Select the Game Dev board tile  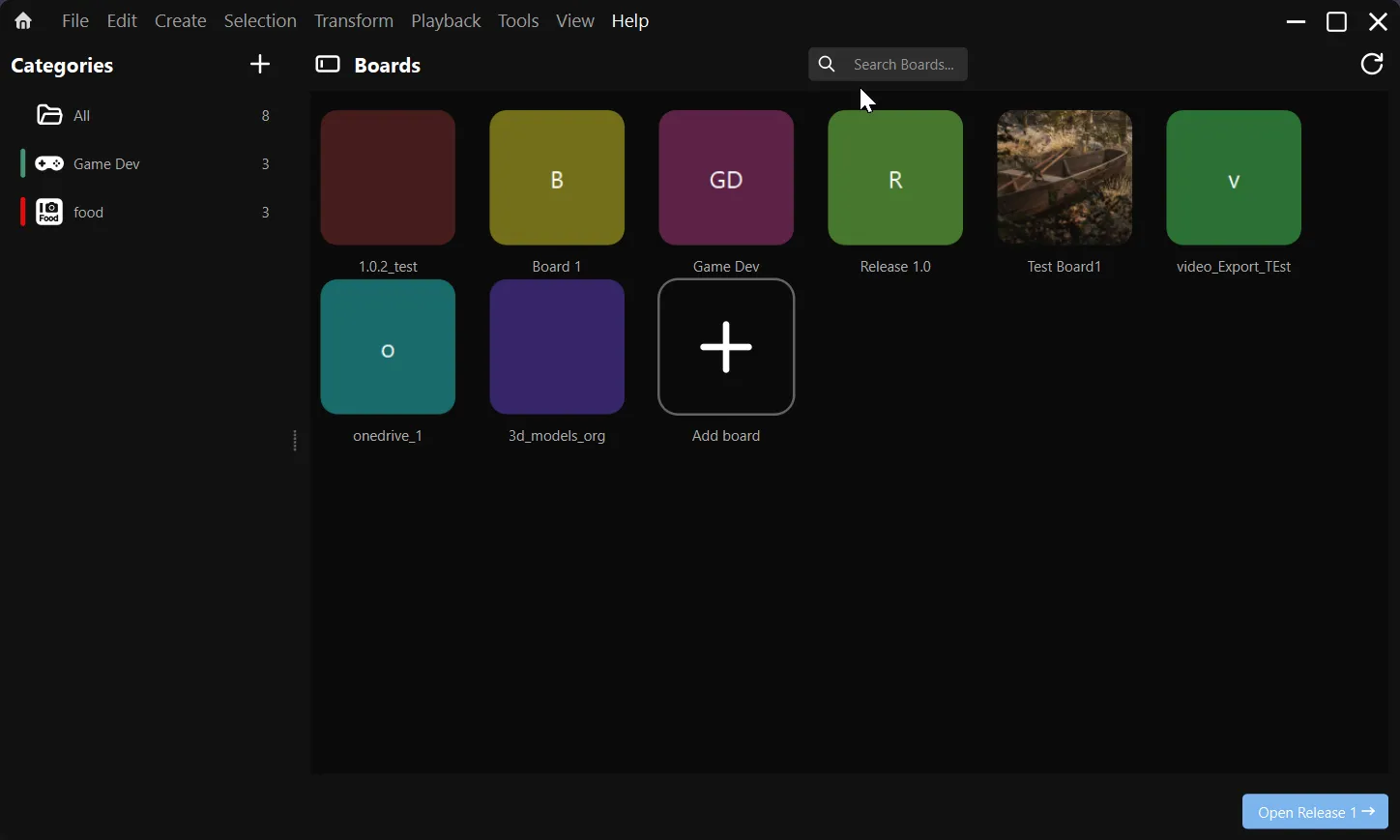pyautogui.click(x=727, y=179)
